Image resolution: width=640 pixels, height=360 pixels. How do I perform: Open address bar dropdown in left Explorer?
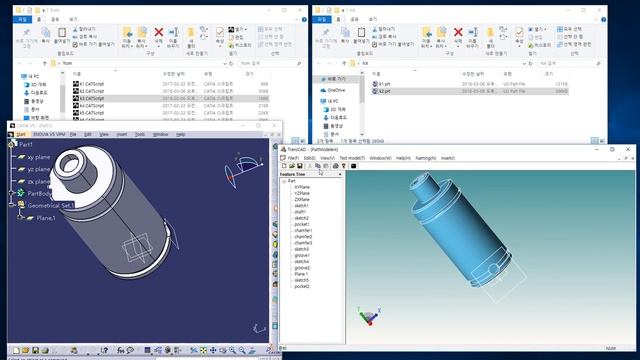(x=224, y=63)
